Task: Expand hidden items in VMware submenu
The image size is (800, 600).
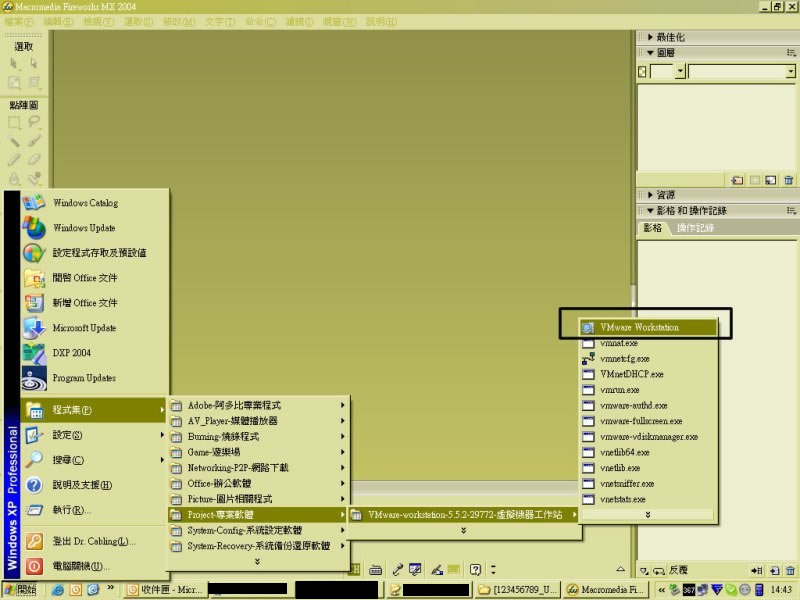Action: (x=648, y=515)
